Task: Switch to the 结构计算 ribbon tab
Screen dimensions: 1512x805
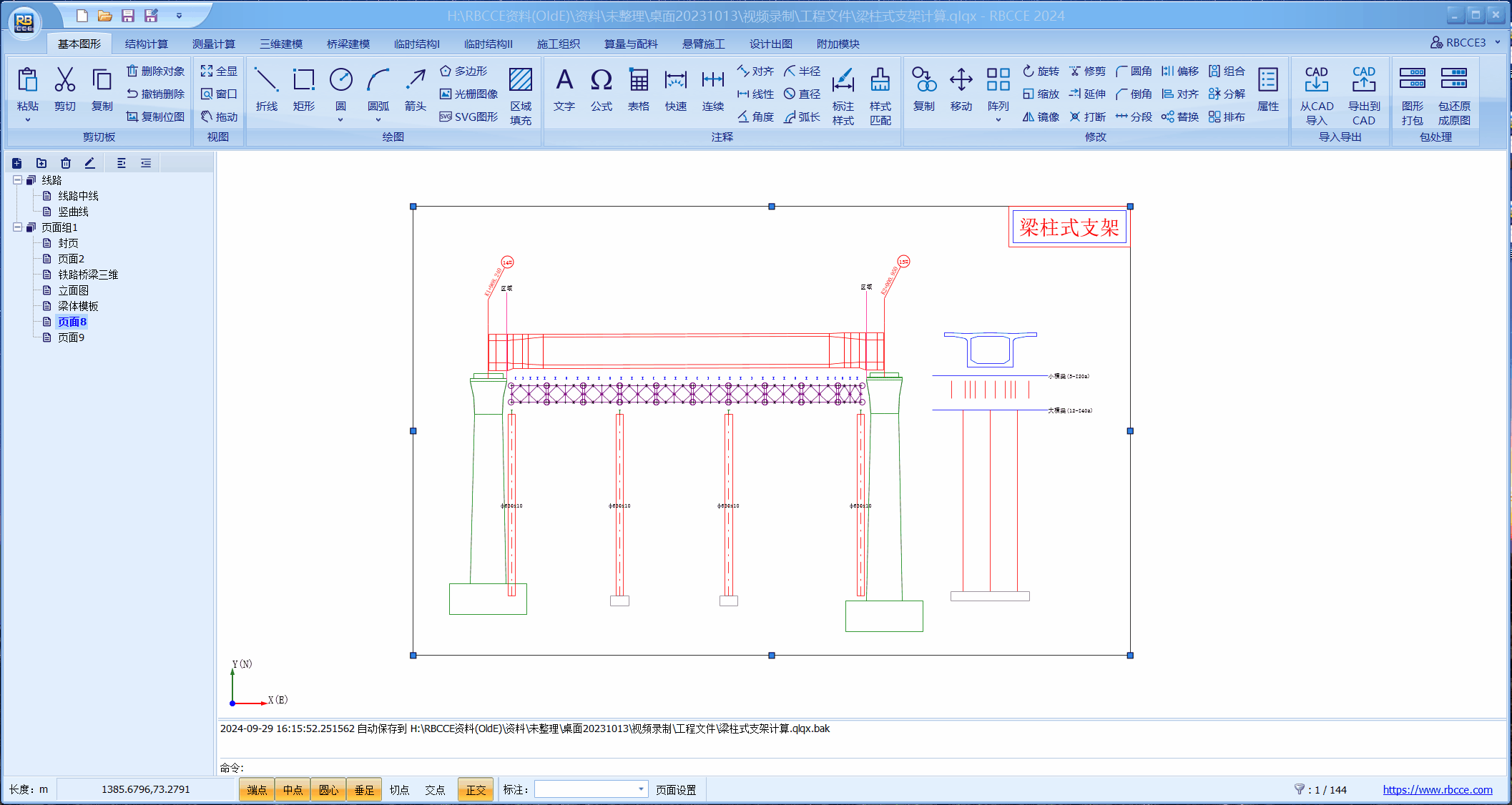Action: (x=146, y=44)
